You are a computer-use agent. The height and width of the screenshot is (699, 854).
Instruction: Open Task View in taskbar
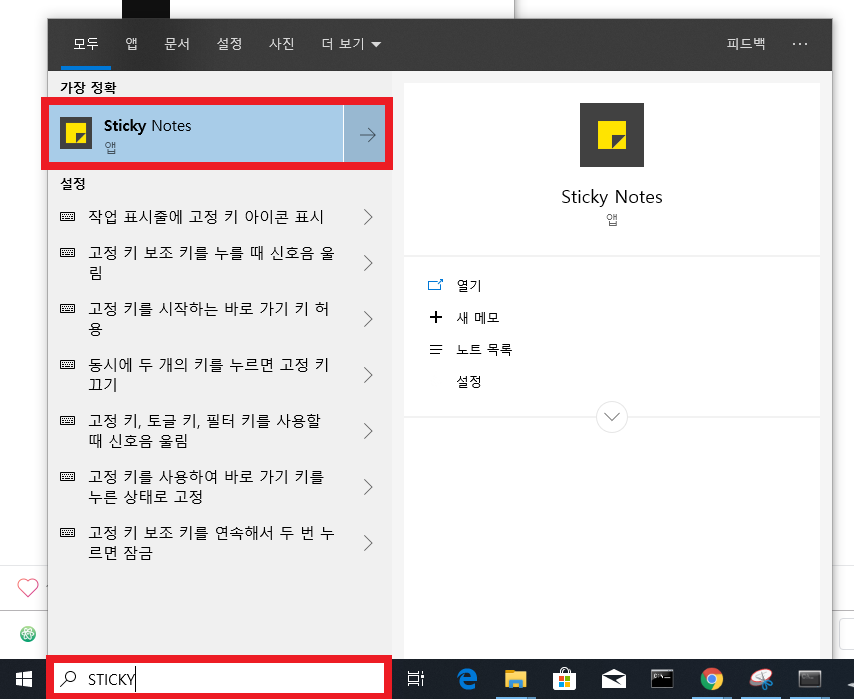click(x=416, y=679)
